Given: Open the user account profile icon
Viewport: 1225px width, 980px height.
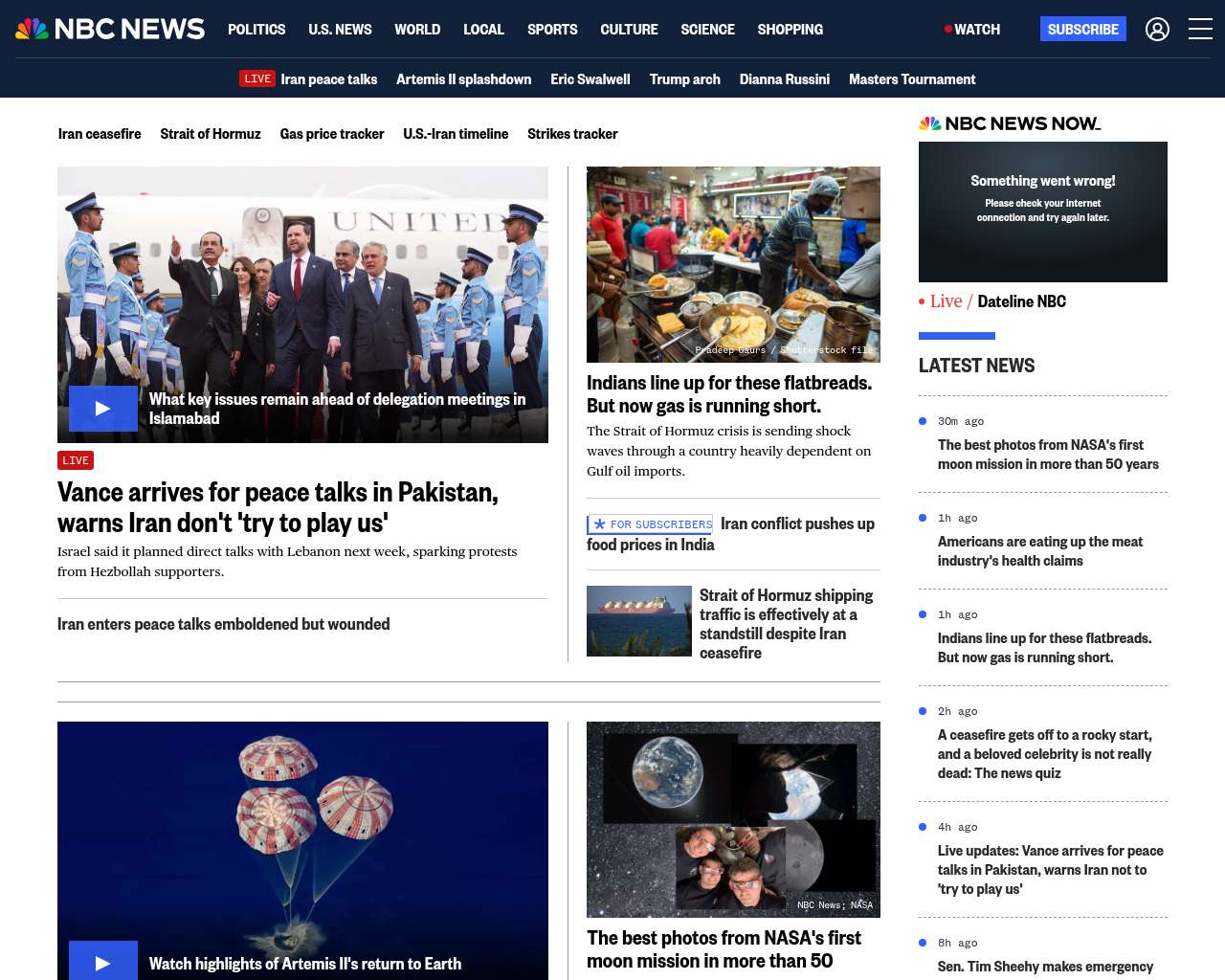Looking at the screenshot, I should [x=1157, y=30].
